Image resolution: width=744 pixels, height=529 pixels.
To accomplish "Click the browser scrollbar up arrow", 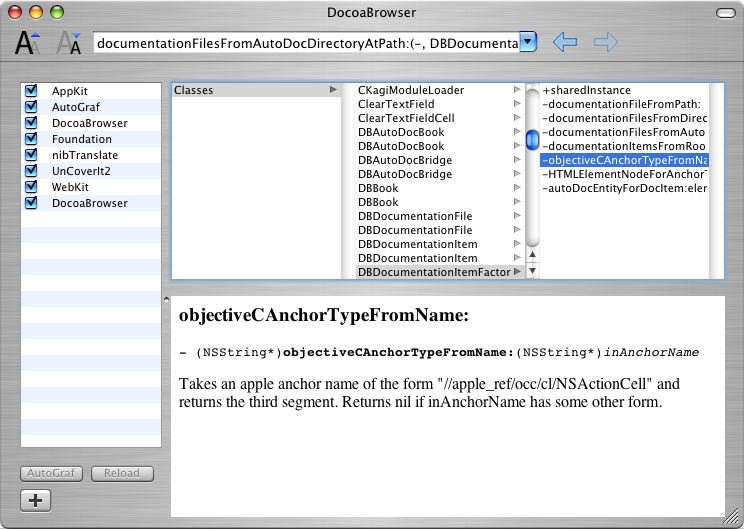I will (532, 255).
